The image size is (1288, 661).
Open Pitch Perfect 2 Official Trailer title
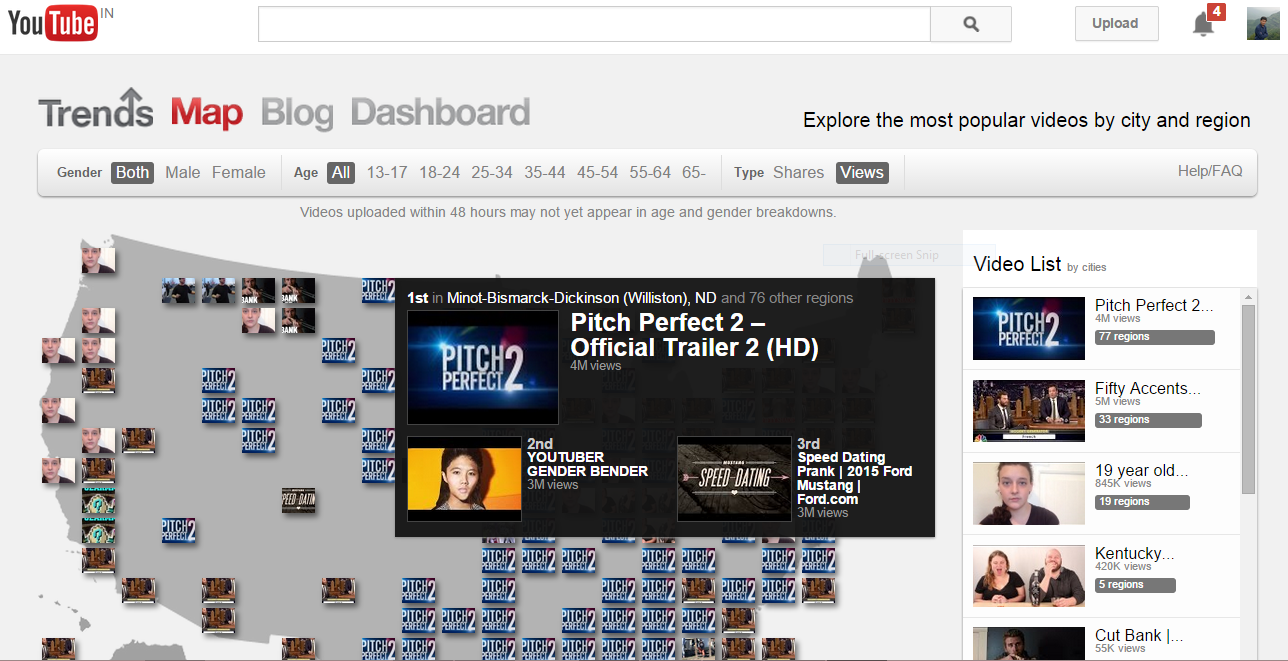click(694, 335)
